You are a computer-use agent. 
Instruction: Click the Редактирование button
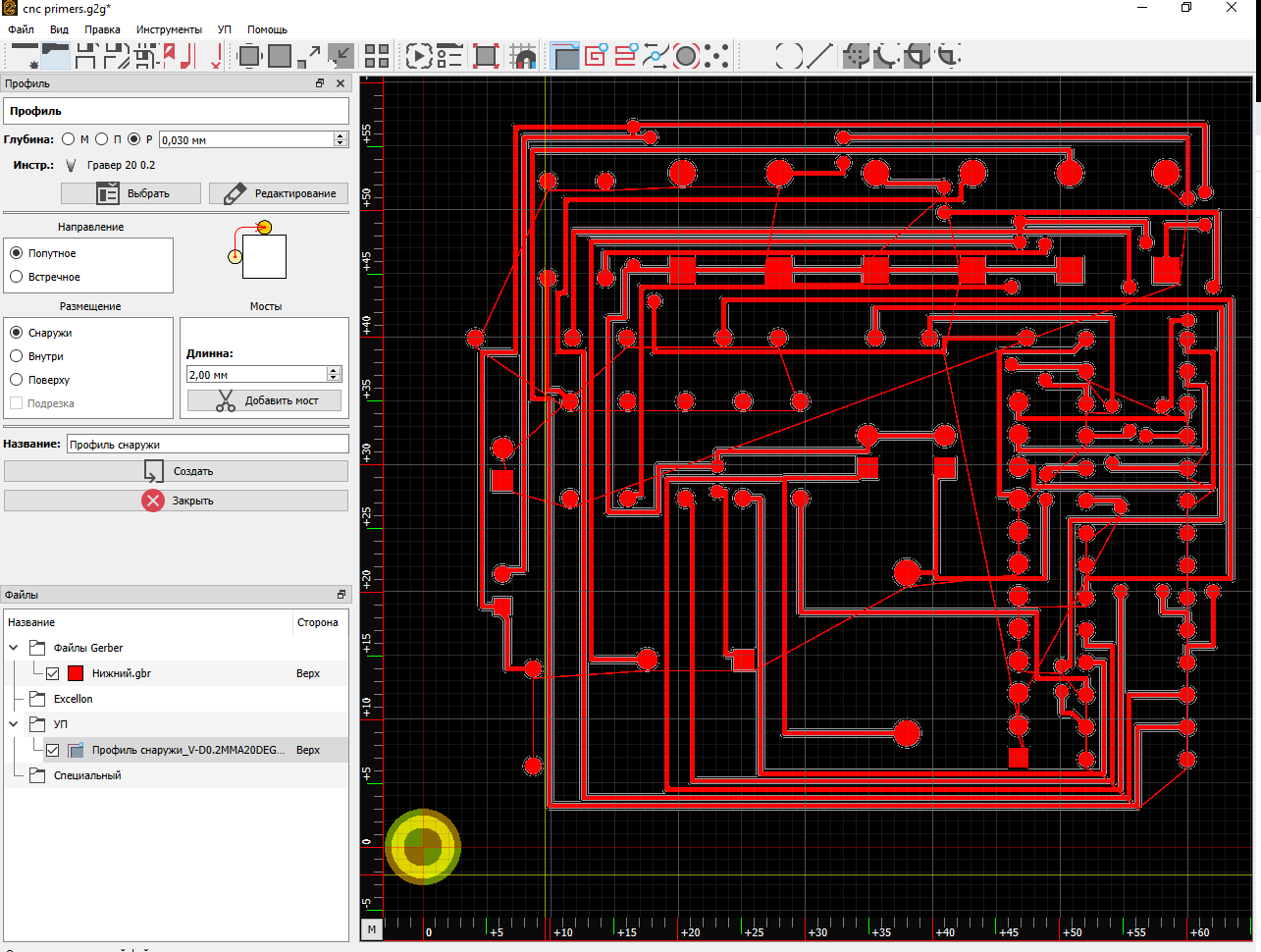[279, 193]
